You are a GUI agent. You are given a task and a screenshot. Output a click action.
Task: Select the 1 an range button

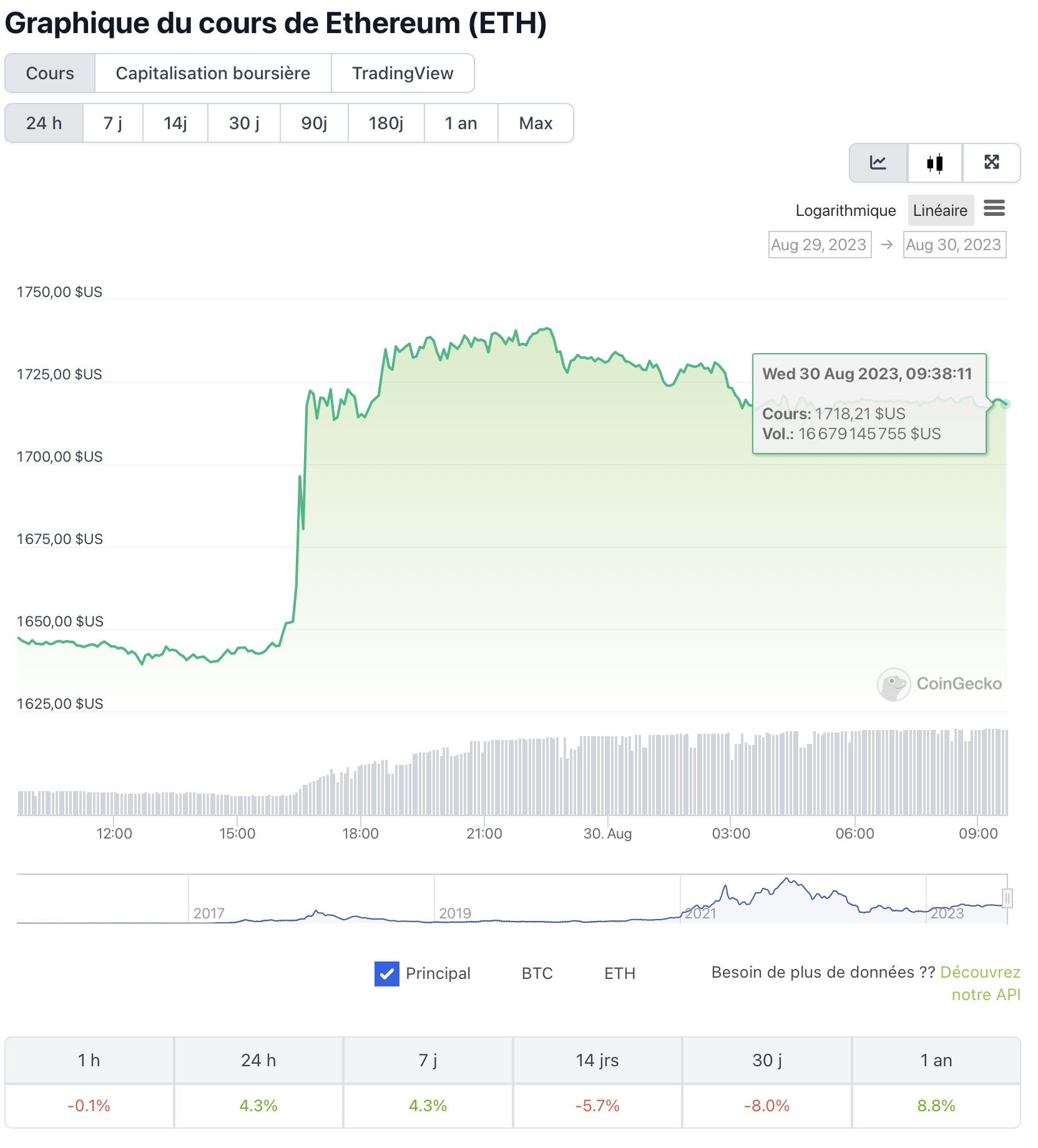461,124
